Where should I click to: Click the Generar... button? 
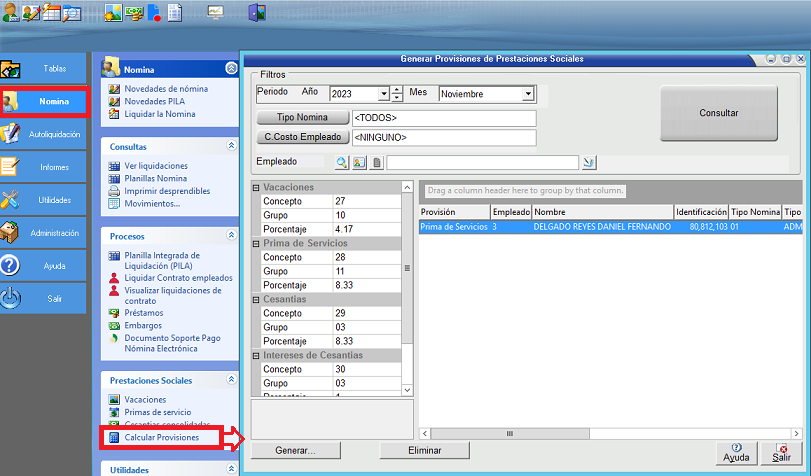pos(295,451)
